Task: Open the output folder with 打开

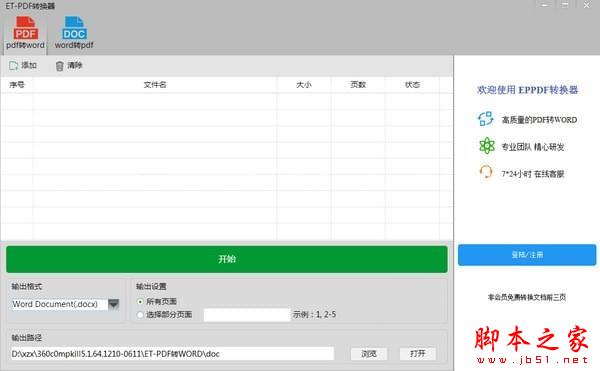Action: [417, 354]
